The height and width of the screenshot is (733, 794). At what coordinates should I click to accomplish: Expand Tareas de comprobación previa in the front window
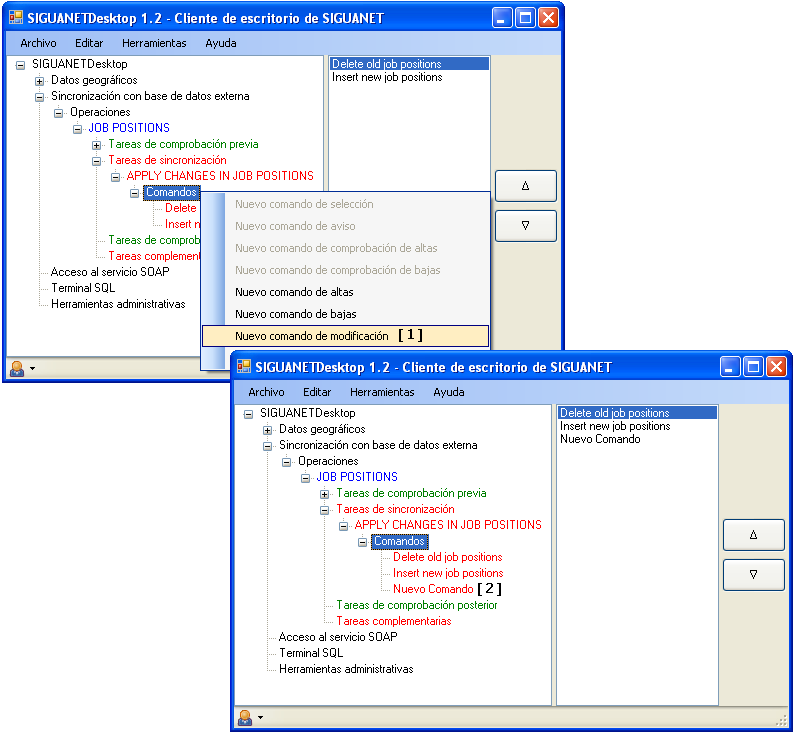(325, 494)
